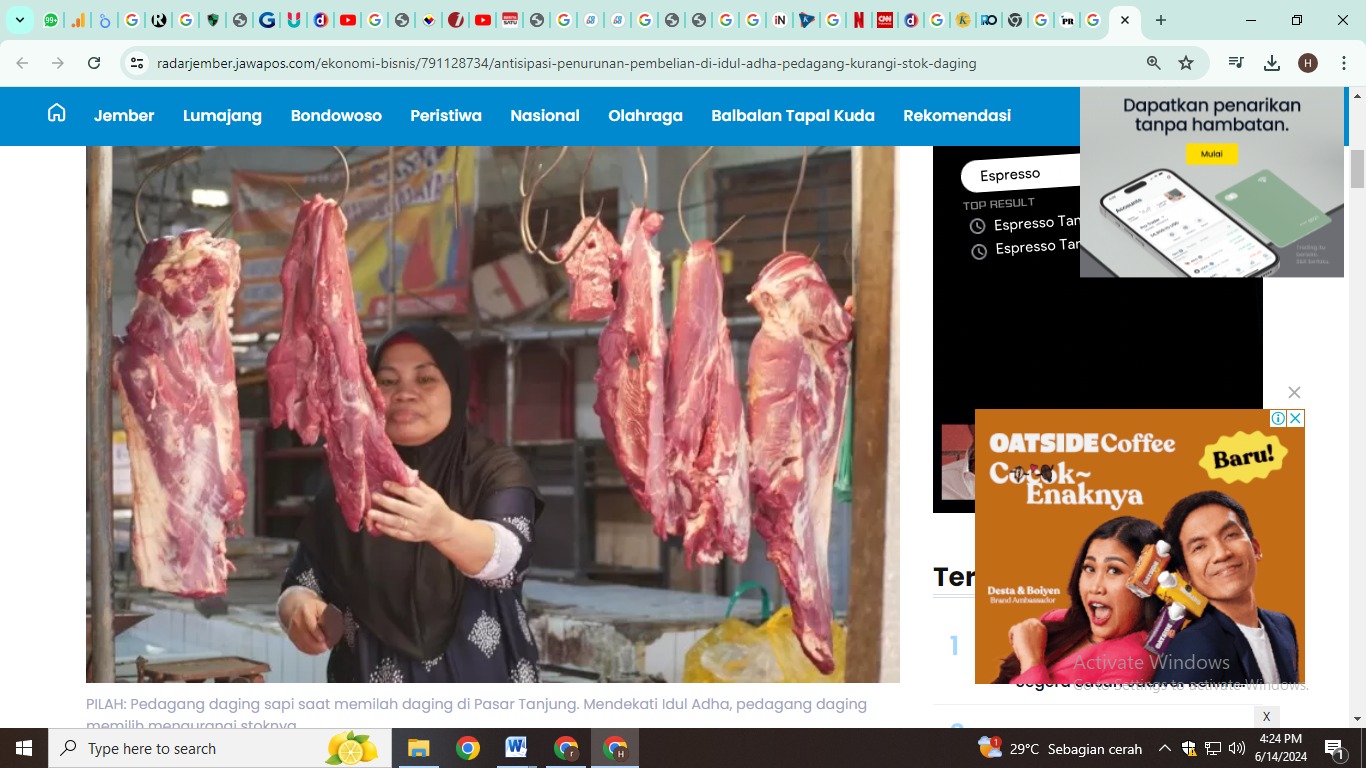This screenshot has height=768, width=1366.
Task: Open the WhatsApp tab with 99+ badge
Action: 51,20
